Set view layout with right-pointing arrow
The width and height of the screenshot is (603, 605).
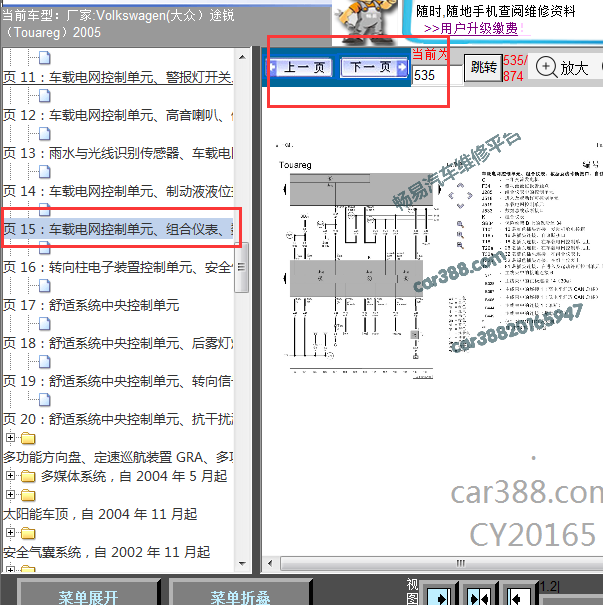439,596
